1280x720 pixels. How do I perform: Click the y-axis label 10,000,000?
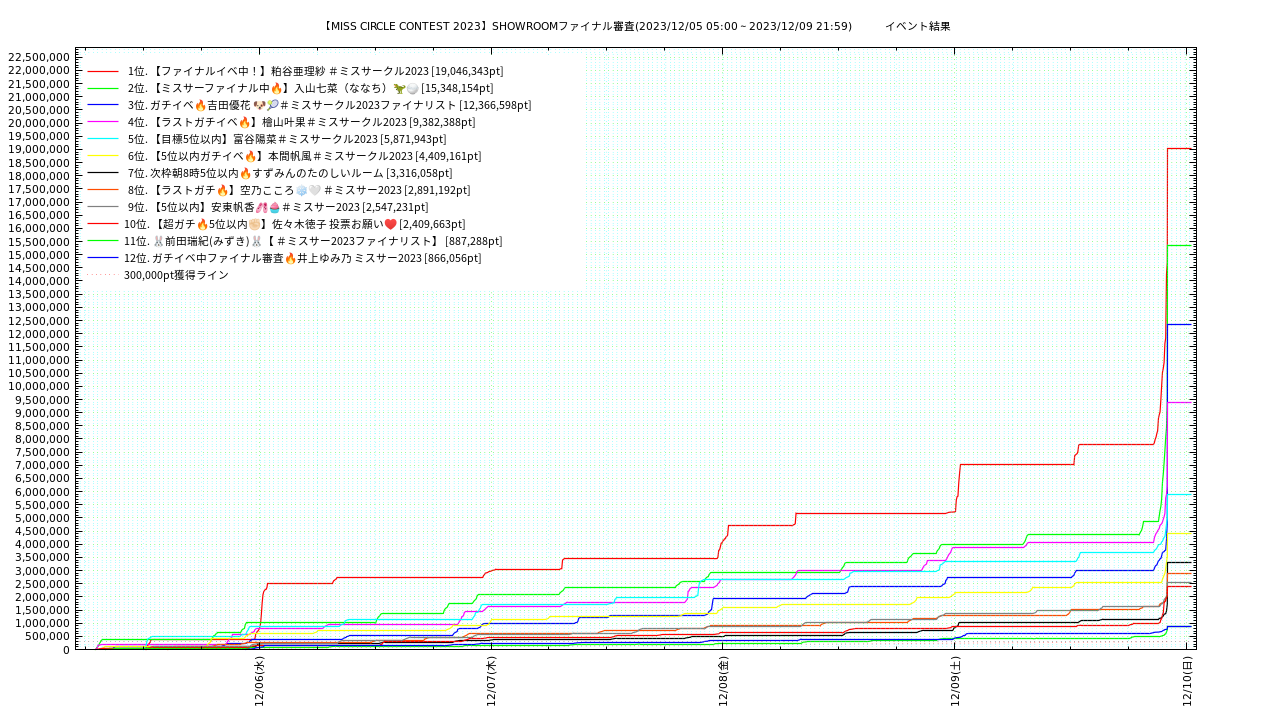point(39,387)
